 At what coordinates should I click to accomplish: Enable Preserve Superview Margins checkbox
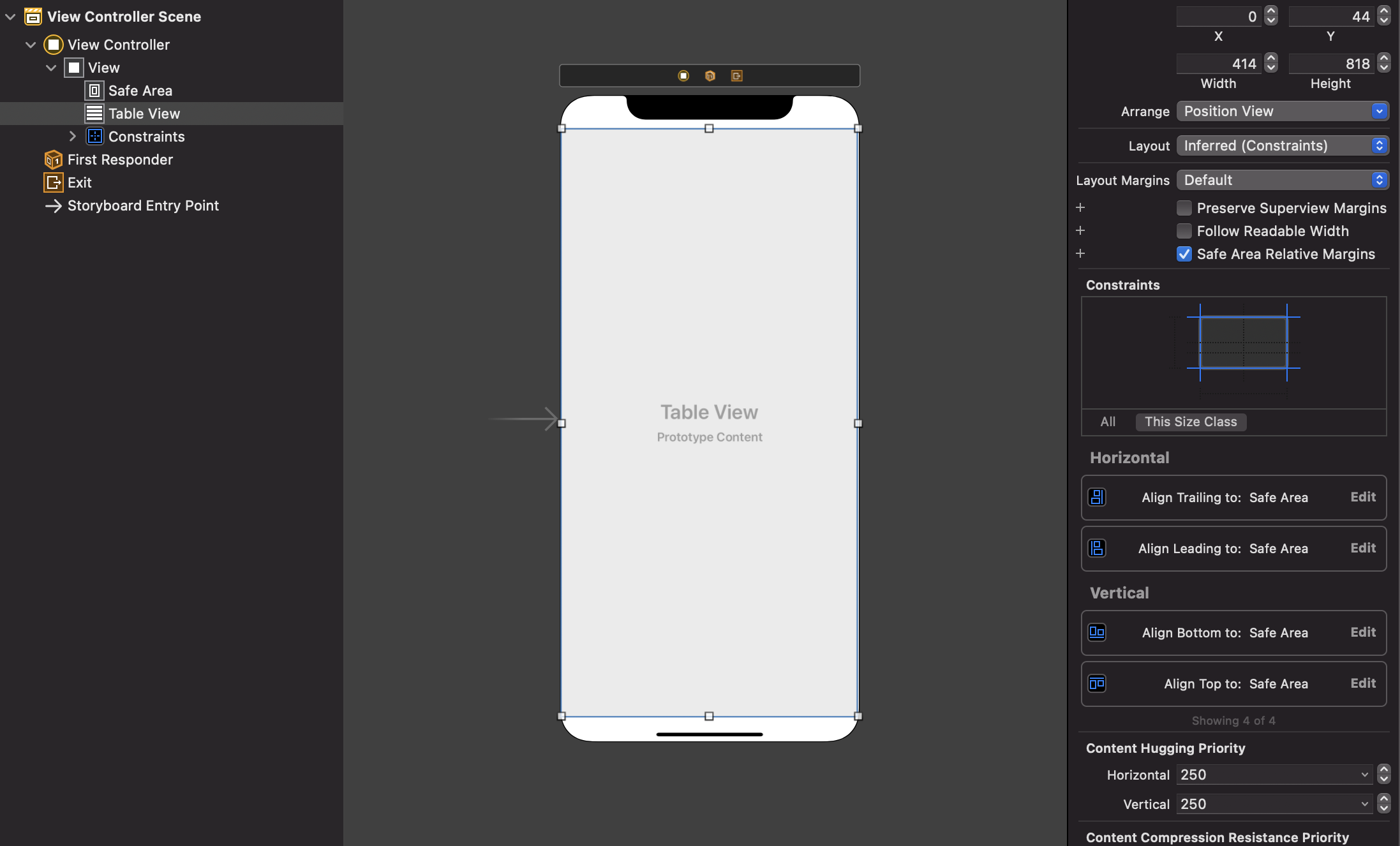click(x=1184, y=208)
